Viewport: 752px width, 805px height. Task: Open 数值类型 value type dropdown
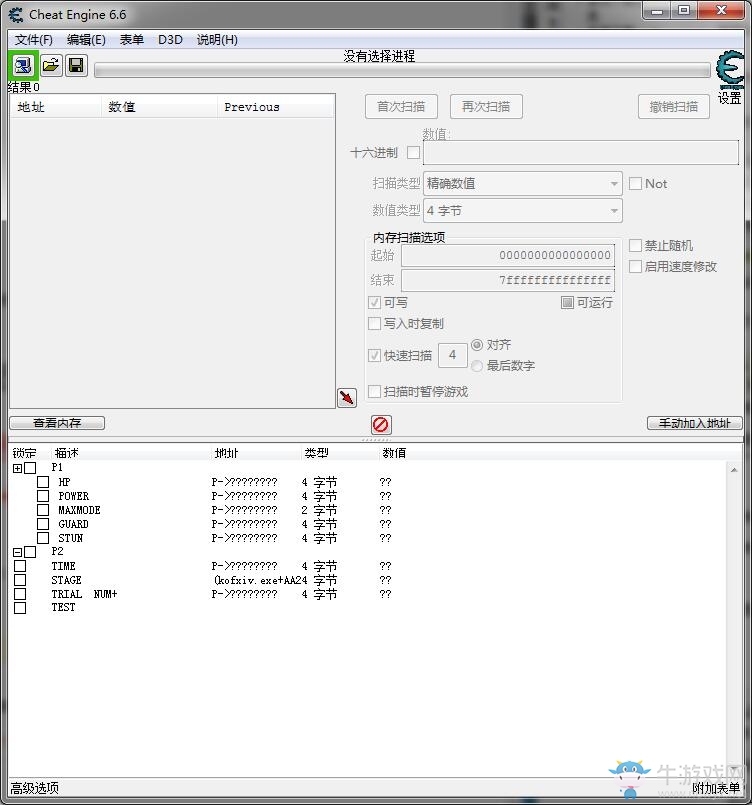tap(523, 210)
